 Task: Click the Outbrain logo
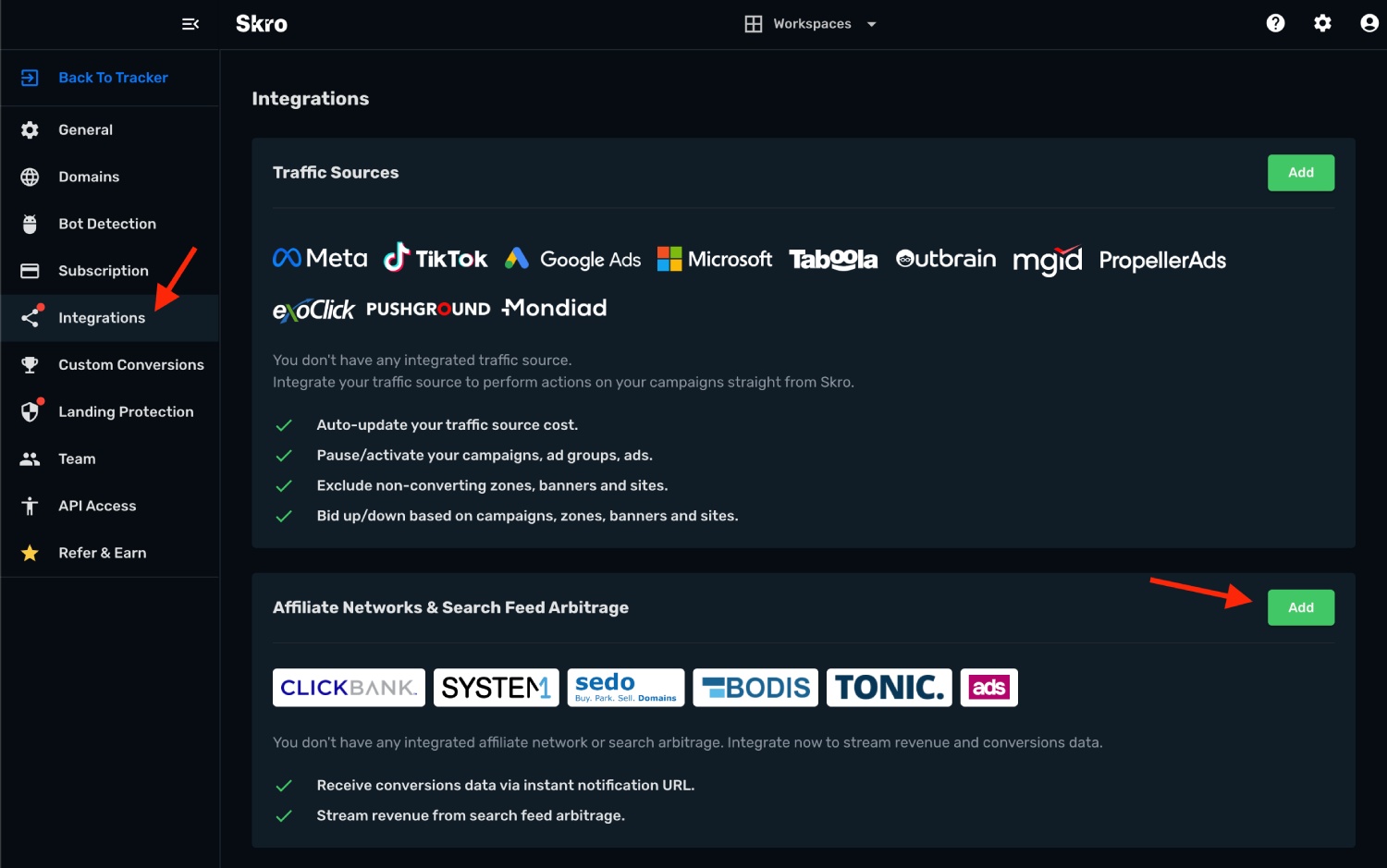click(946, 259)
